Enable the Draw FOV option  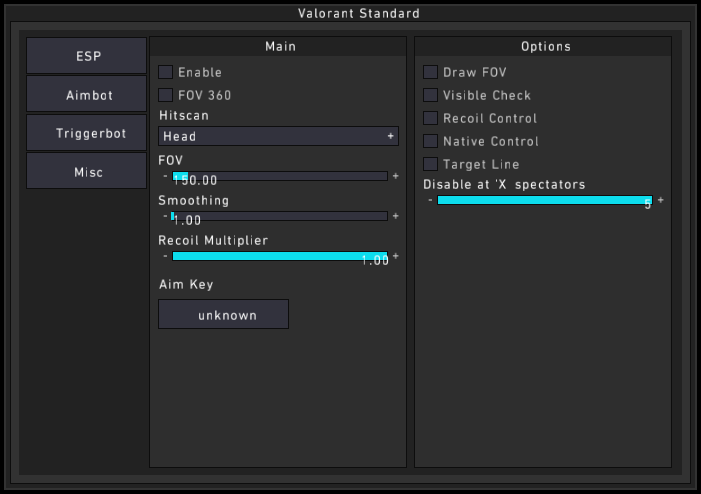431,72
